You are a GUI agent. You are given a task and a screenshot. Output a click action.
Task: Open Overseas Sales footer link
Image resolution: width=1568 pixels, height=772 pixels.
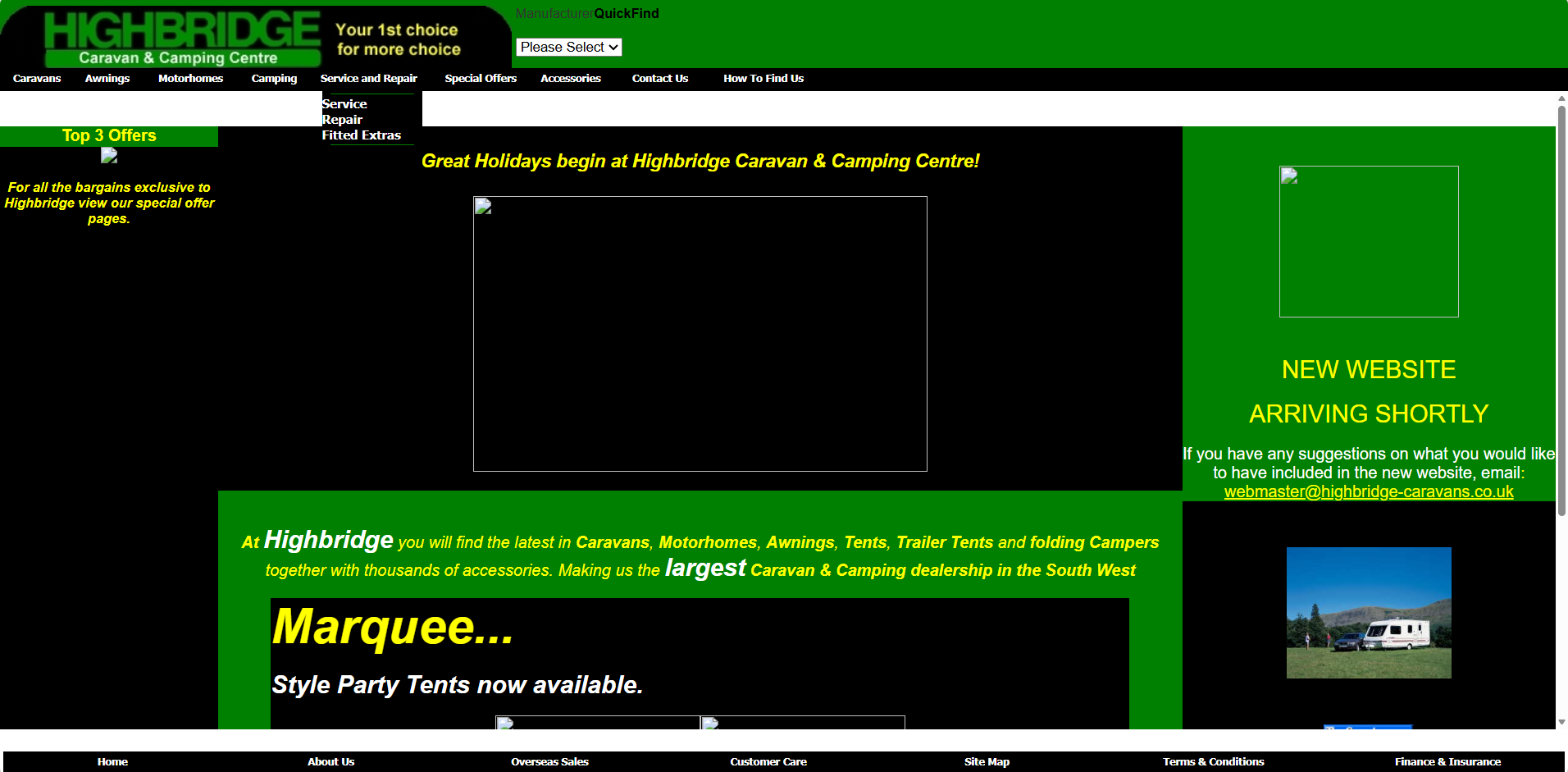pyautogui.click(x=549, y=762)
